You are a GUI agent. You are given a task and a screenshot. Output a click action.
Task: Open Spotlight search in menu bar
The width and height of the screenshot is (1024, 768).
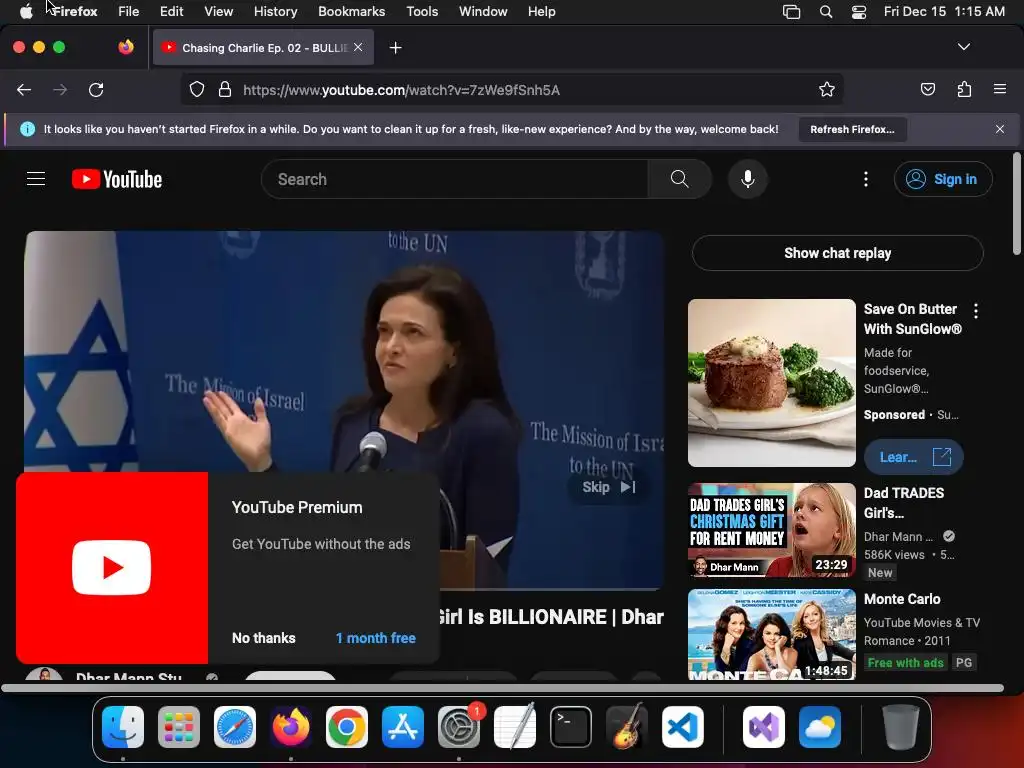click(x=825, y=12)
